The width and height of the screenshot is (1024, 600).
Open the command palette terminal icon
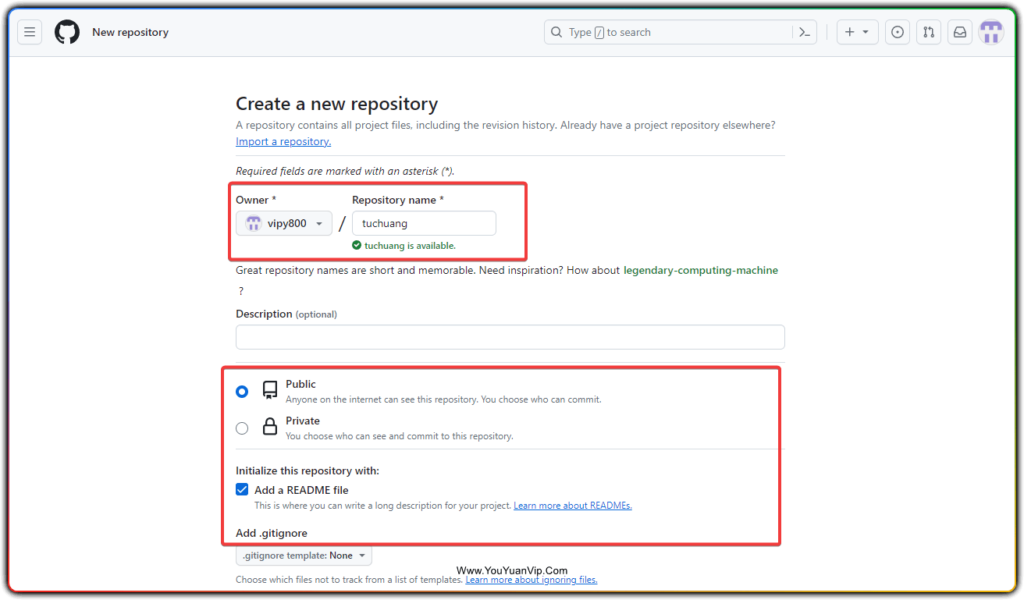804,31
